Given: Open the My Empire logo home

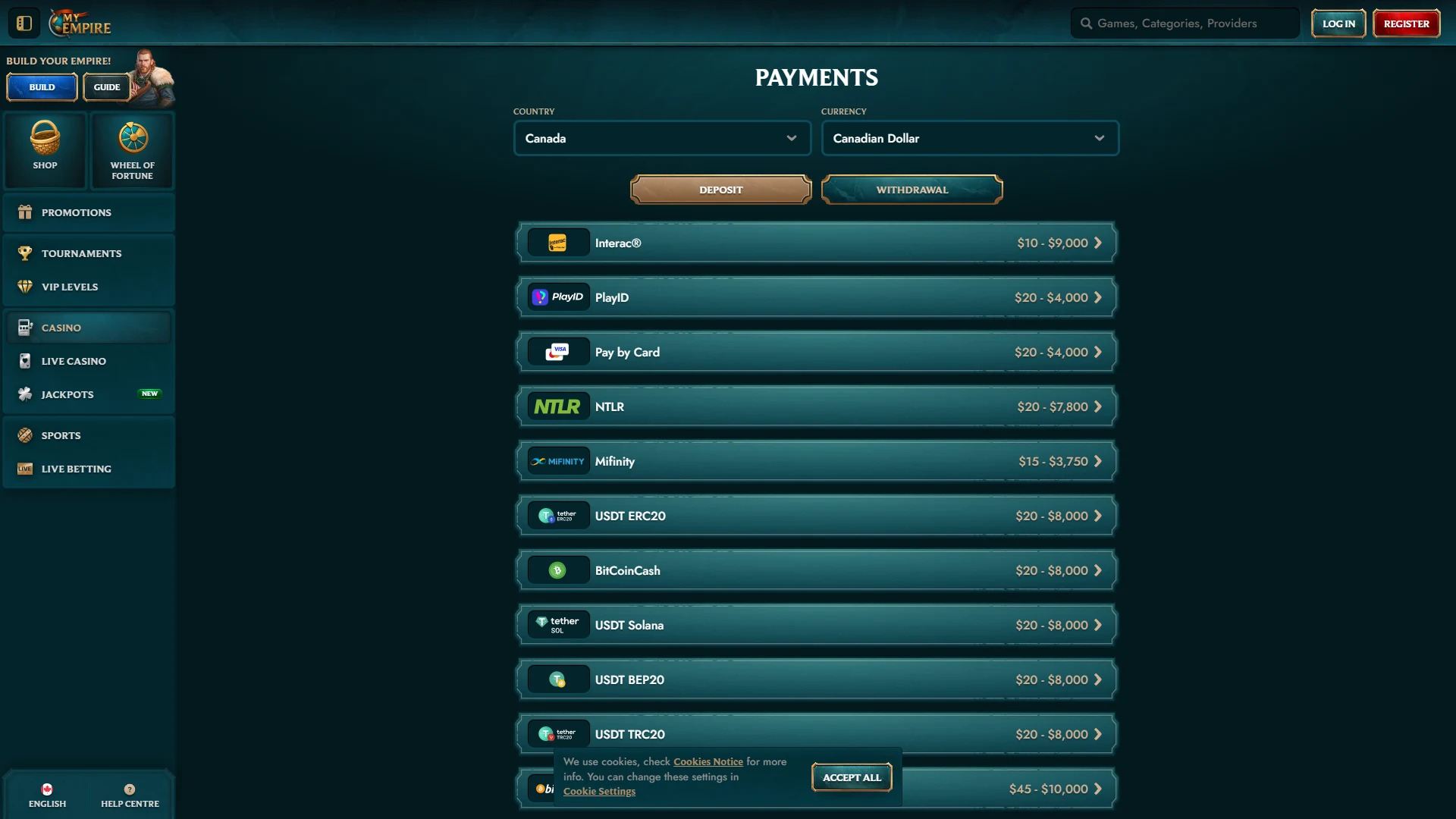Looking at the screenshot, I should click(80, 24).
